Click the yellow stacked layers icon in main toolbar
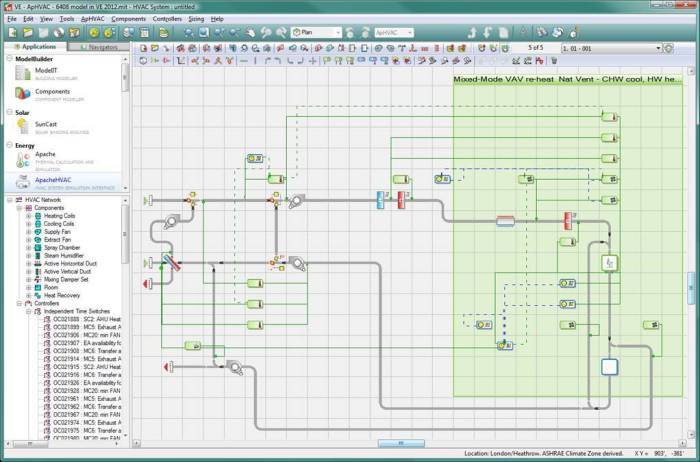Viewport: 700px width, 462px height. click(163, 33)
